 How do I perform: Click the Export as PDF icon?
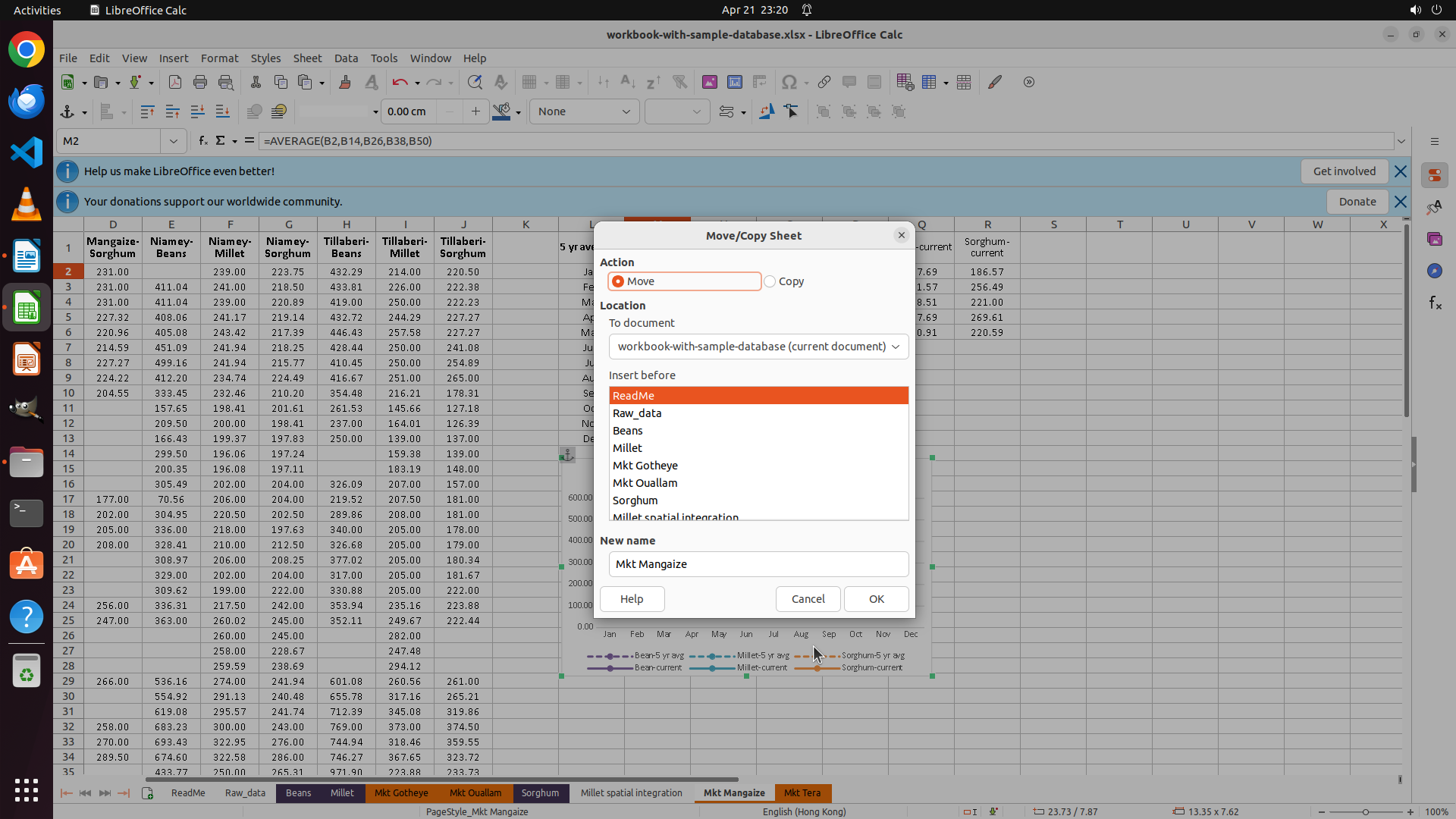point(174,82)
